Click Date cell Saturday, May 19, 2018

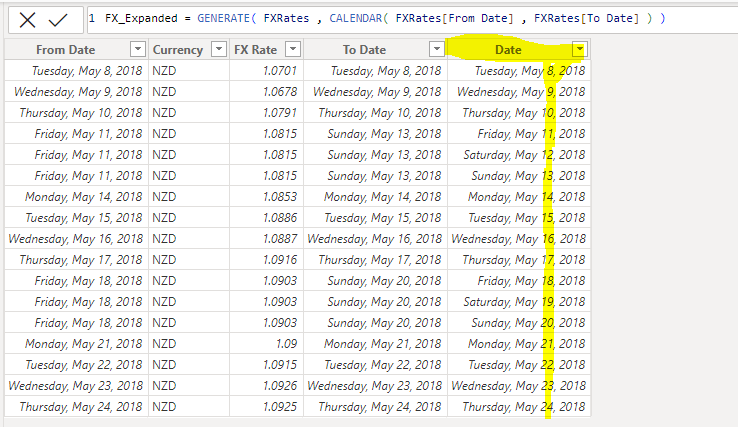(x=519, y=301)
